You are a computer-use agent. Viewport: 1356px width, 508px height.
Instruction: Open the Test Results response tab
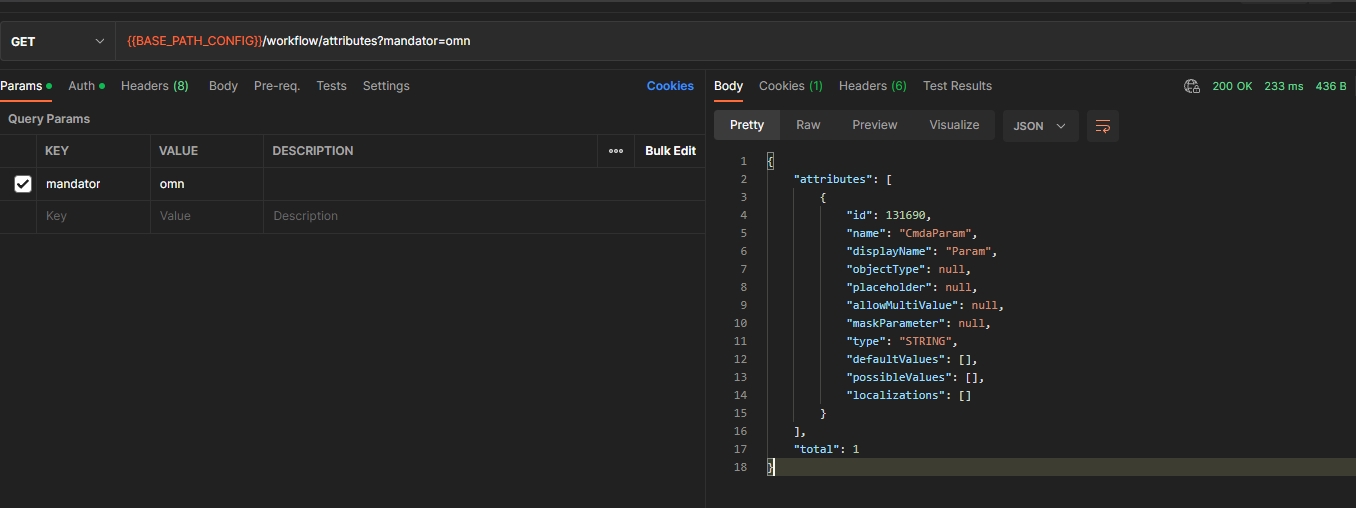(957, 86)
